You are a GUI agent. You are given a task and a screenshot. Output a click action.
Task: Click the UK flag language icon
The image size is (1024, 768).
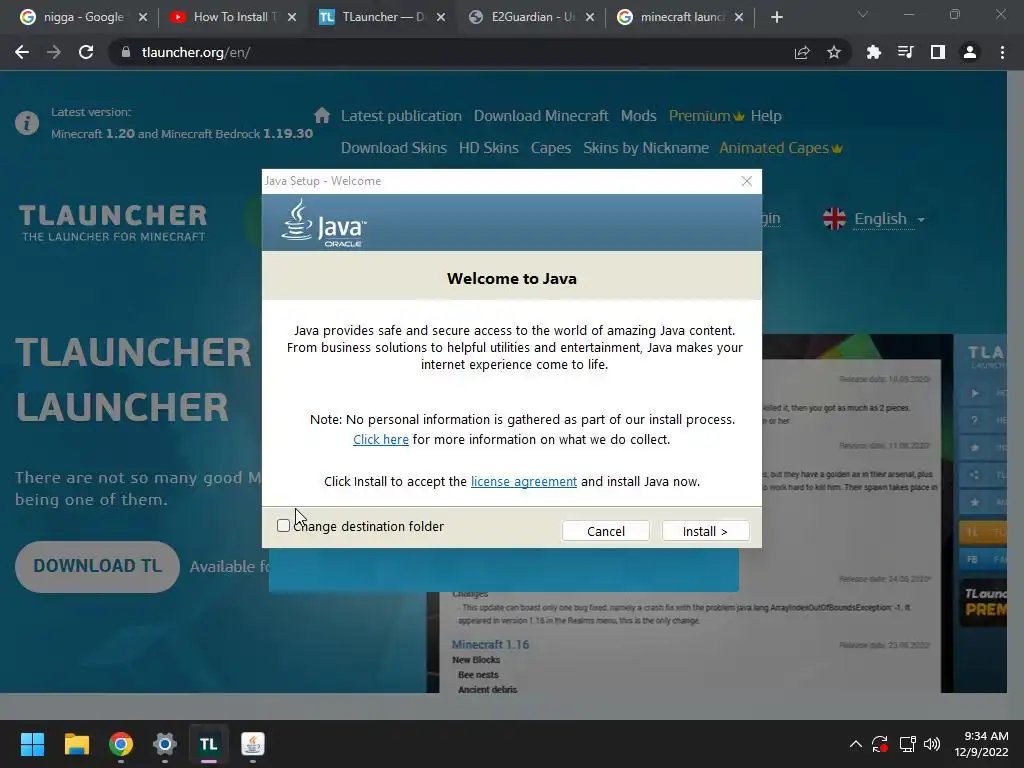click(835, 219)
